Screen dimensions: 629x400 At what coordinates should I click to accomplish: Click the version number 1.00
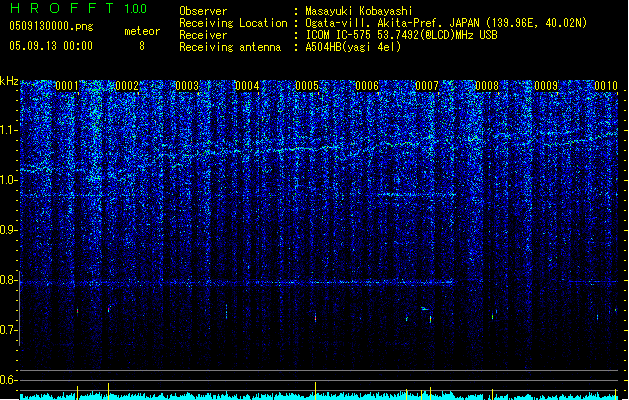(x=136, y=9)
